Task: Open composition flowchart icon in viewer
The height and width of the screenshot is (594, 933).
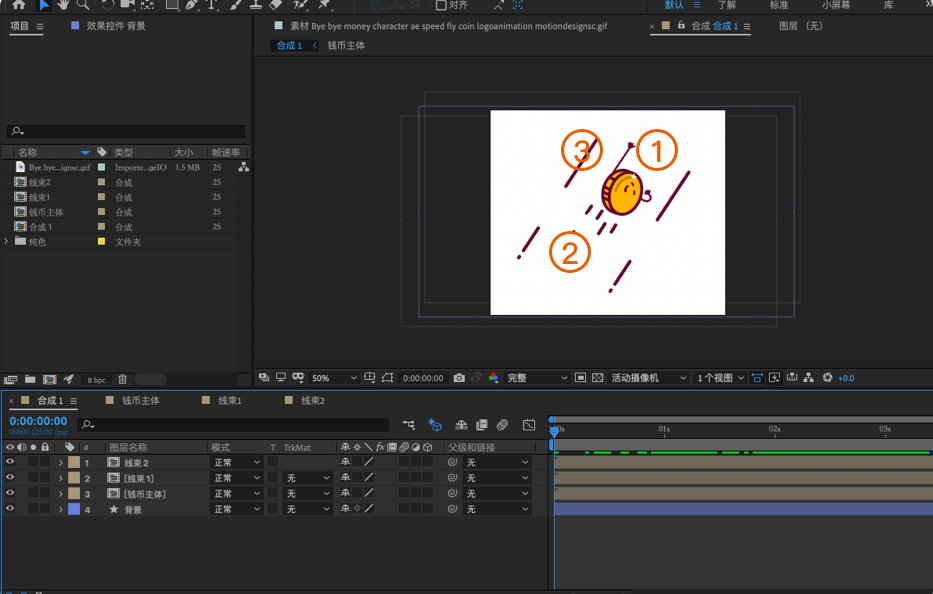Action: click(x=809, y=378)
